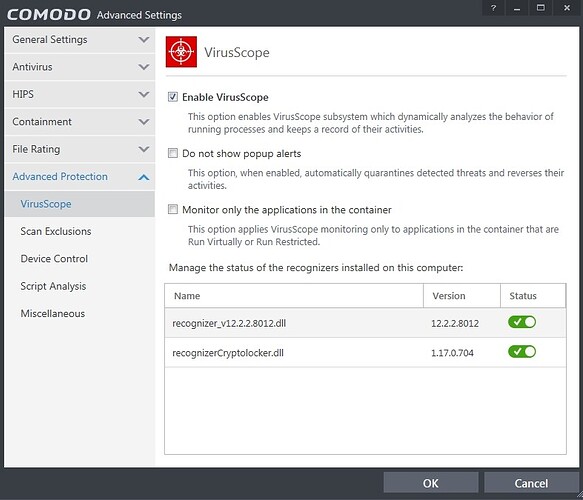Click the red VirusScope biohazard icon

(181, 52)
